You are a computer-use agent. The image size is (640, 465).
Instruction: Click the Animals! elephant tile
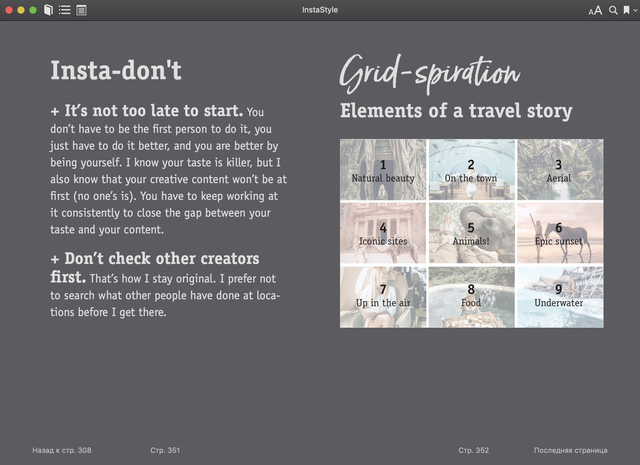coord(471,233)
